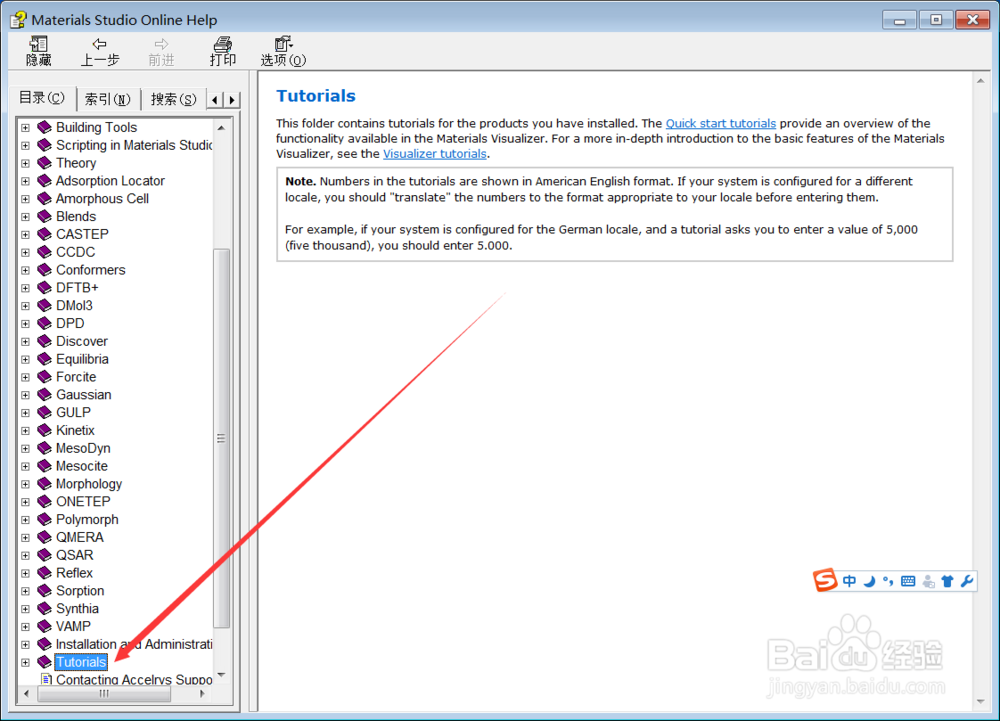This screenshot has width=1000, height=721.
Task: Open the Quick start tutorials link
Action: (x=721, y=124)
